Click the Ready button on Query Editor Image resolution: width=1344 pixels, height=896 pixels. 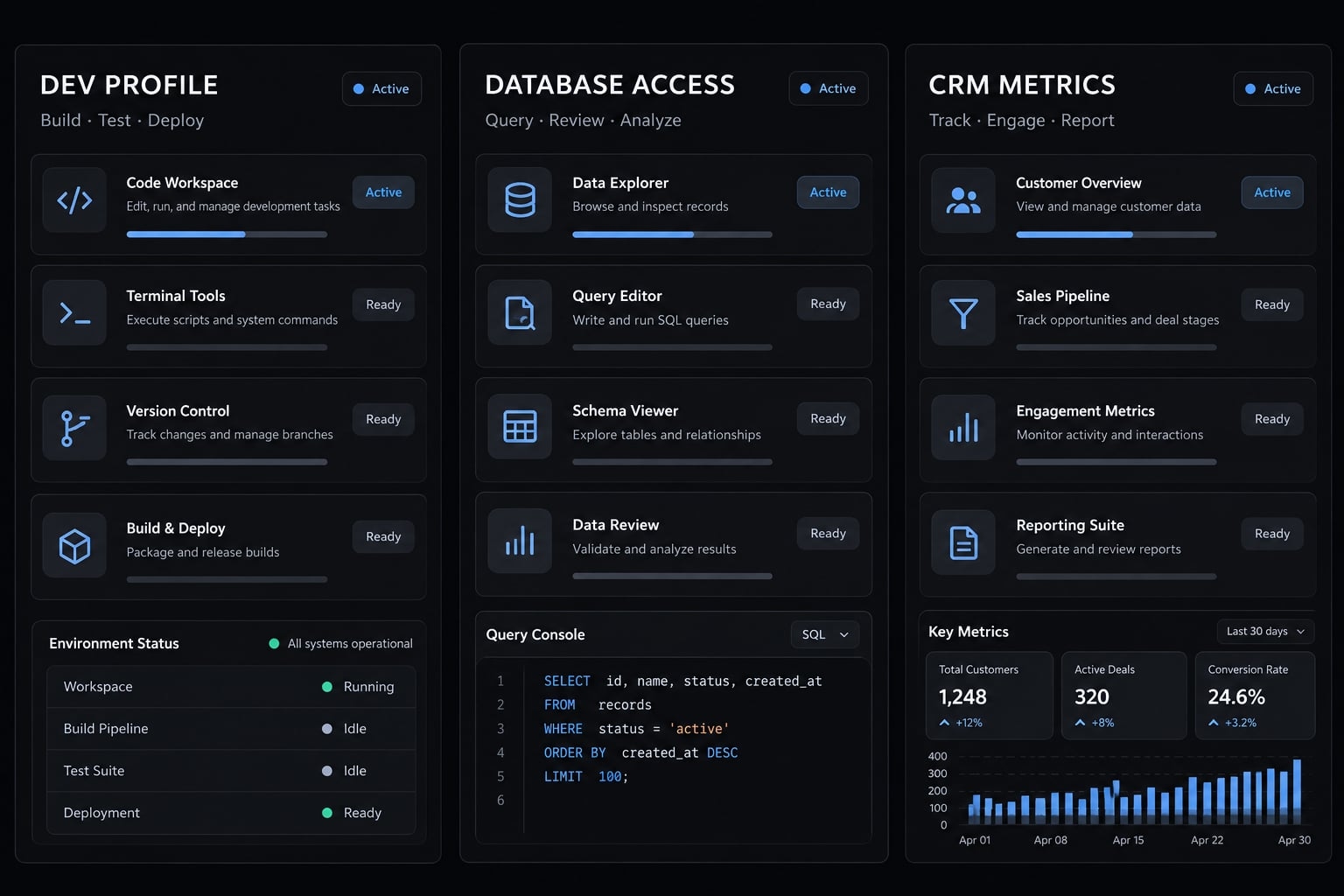(x=828, y=304)
